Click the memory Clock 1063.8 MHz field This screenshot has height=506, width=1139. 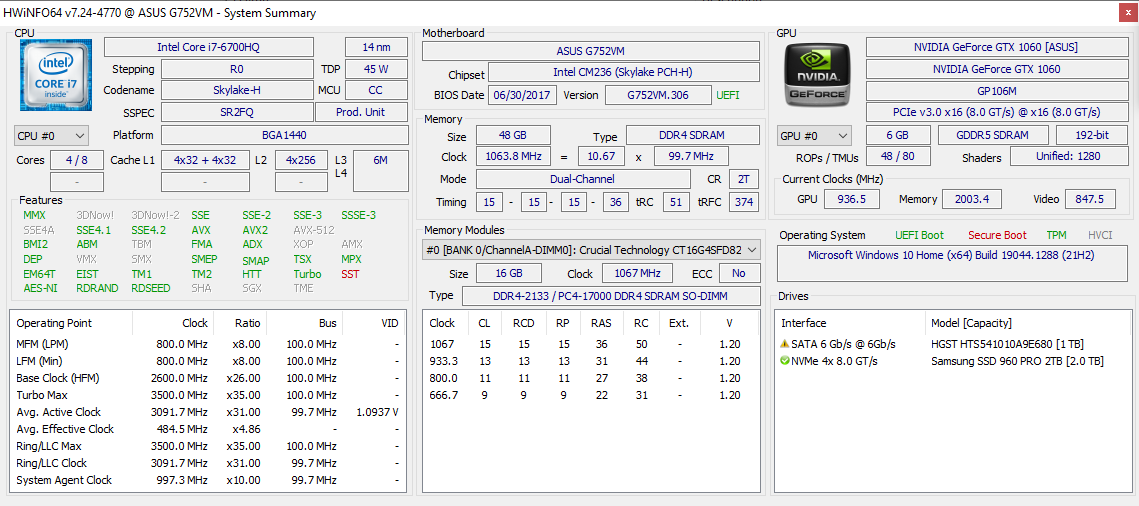(x=513, y=156)
